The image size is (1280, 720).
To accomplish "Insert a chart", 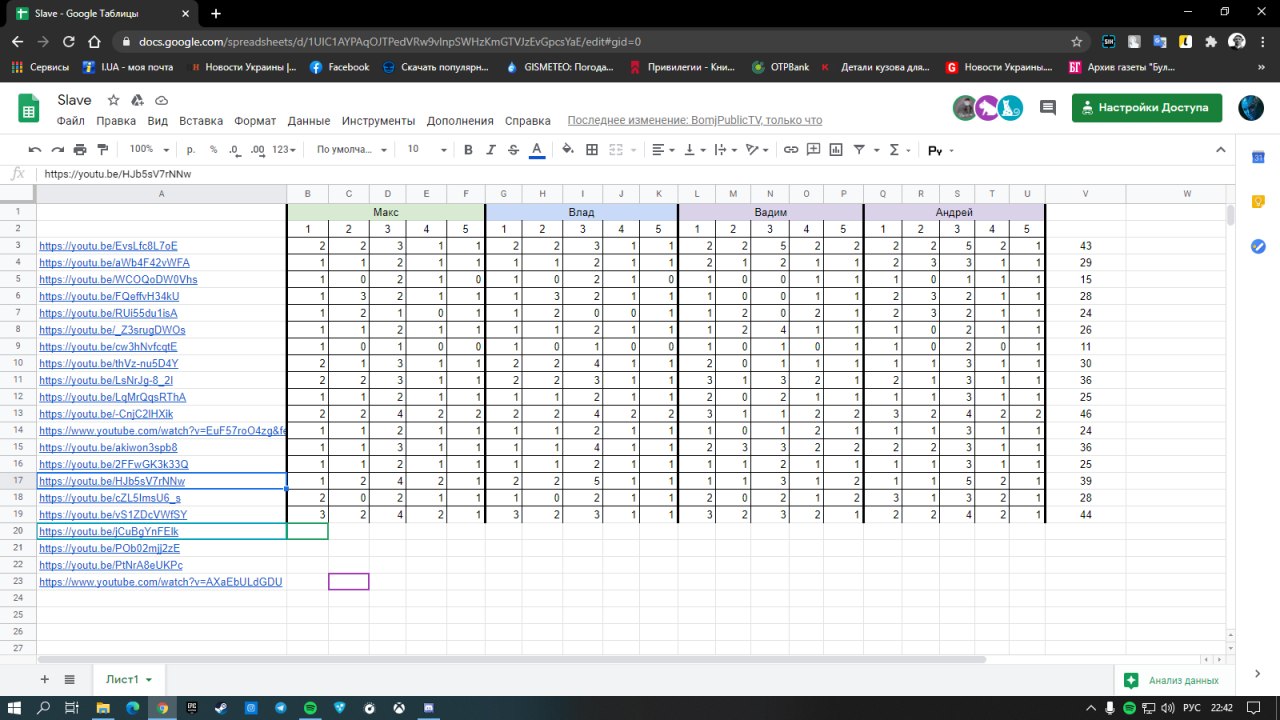I will (836, 150).
